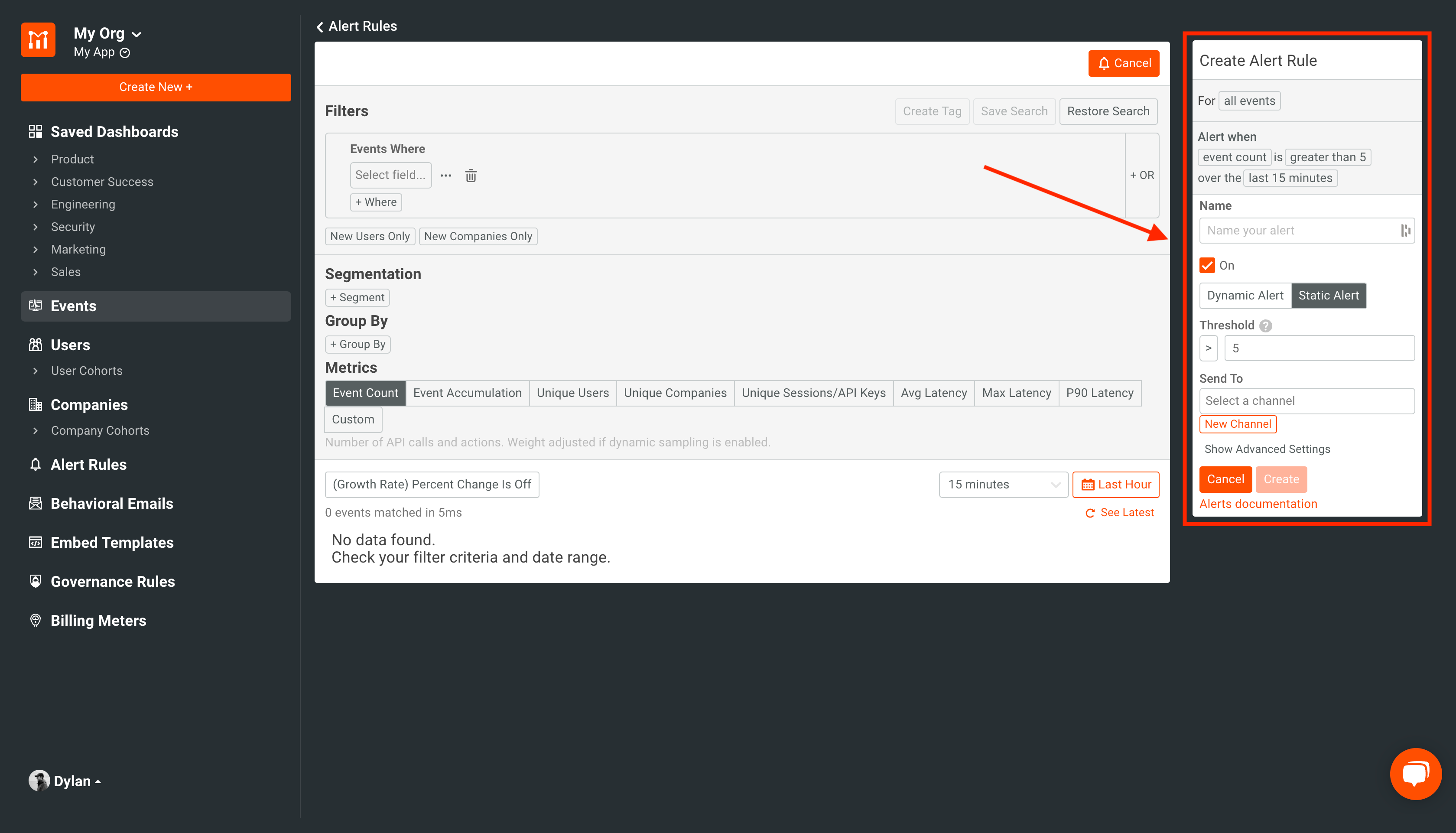Screen dimensions: 1456x833
Task: Click the Embed Templates icon
Action: [x=36, y=542]
